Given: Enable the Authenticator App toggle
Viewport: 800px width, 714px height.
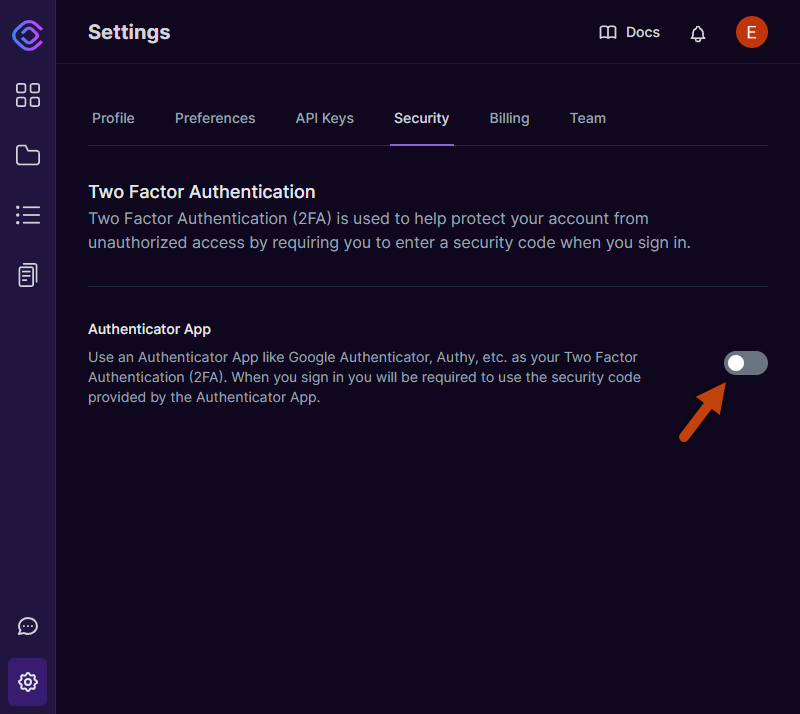Looking at the screenshot, I should click(x=745, y=363).
